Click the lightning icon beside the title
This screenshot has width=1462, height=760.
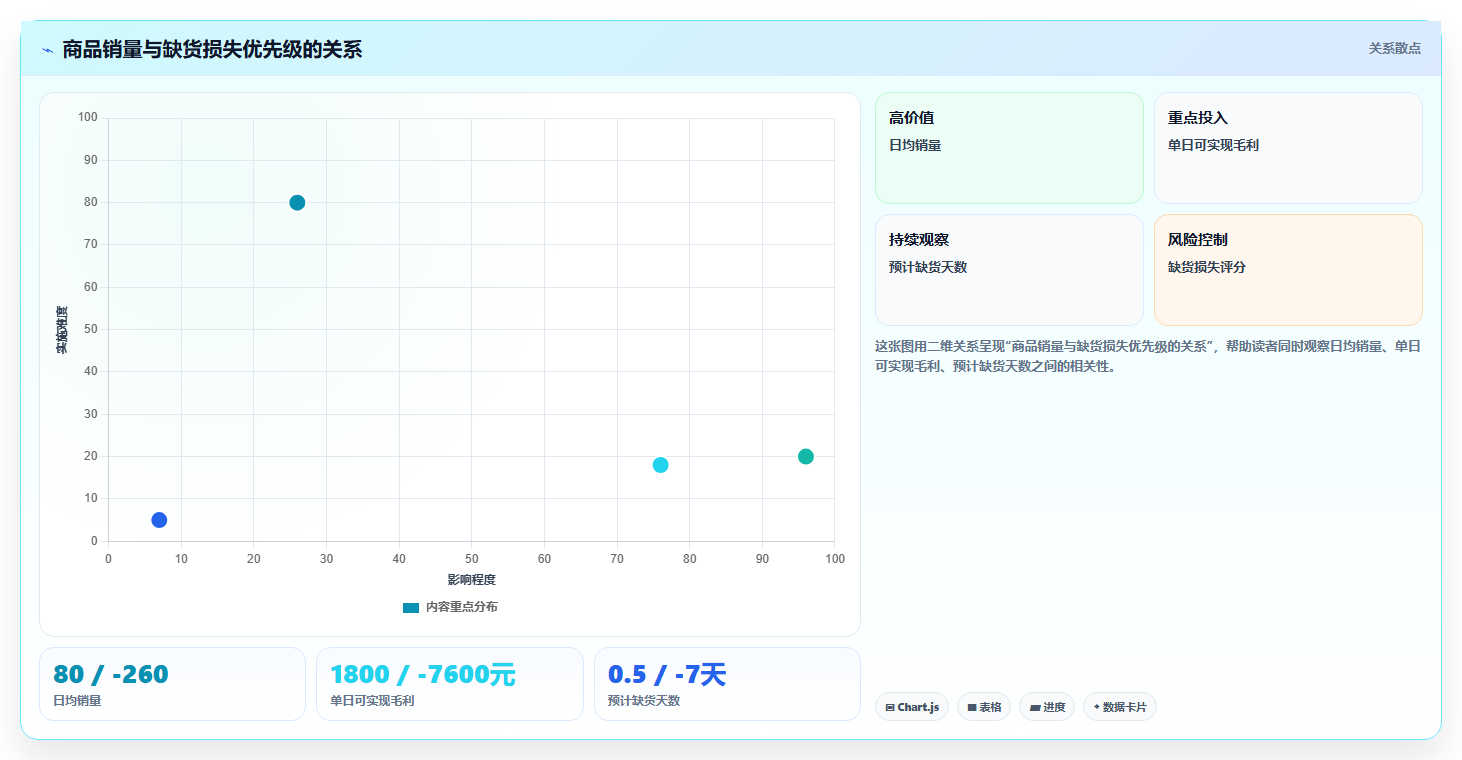pyautogui.click(x=47, y=49)
